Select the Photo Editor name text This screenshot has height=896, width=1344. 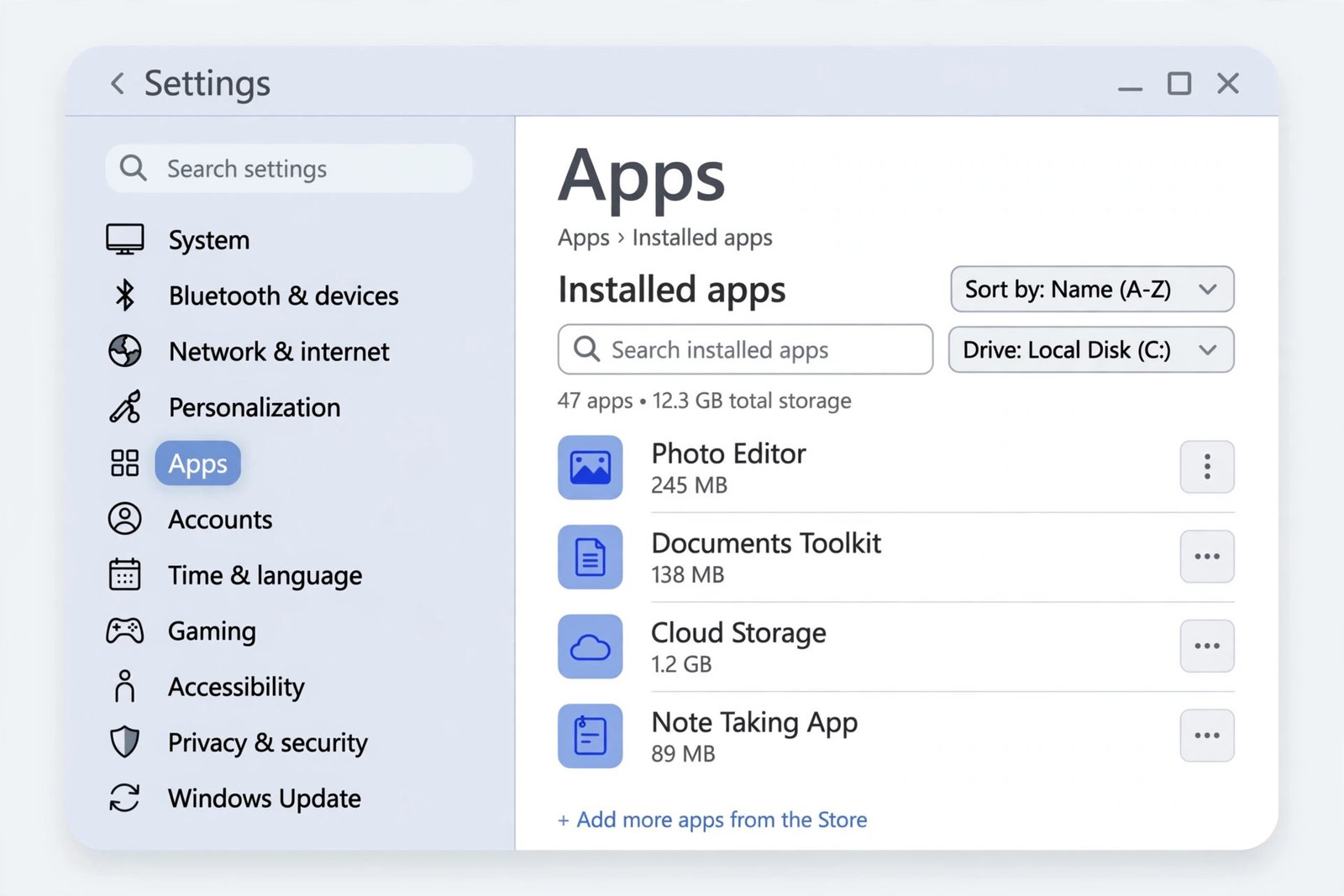728,453
